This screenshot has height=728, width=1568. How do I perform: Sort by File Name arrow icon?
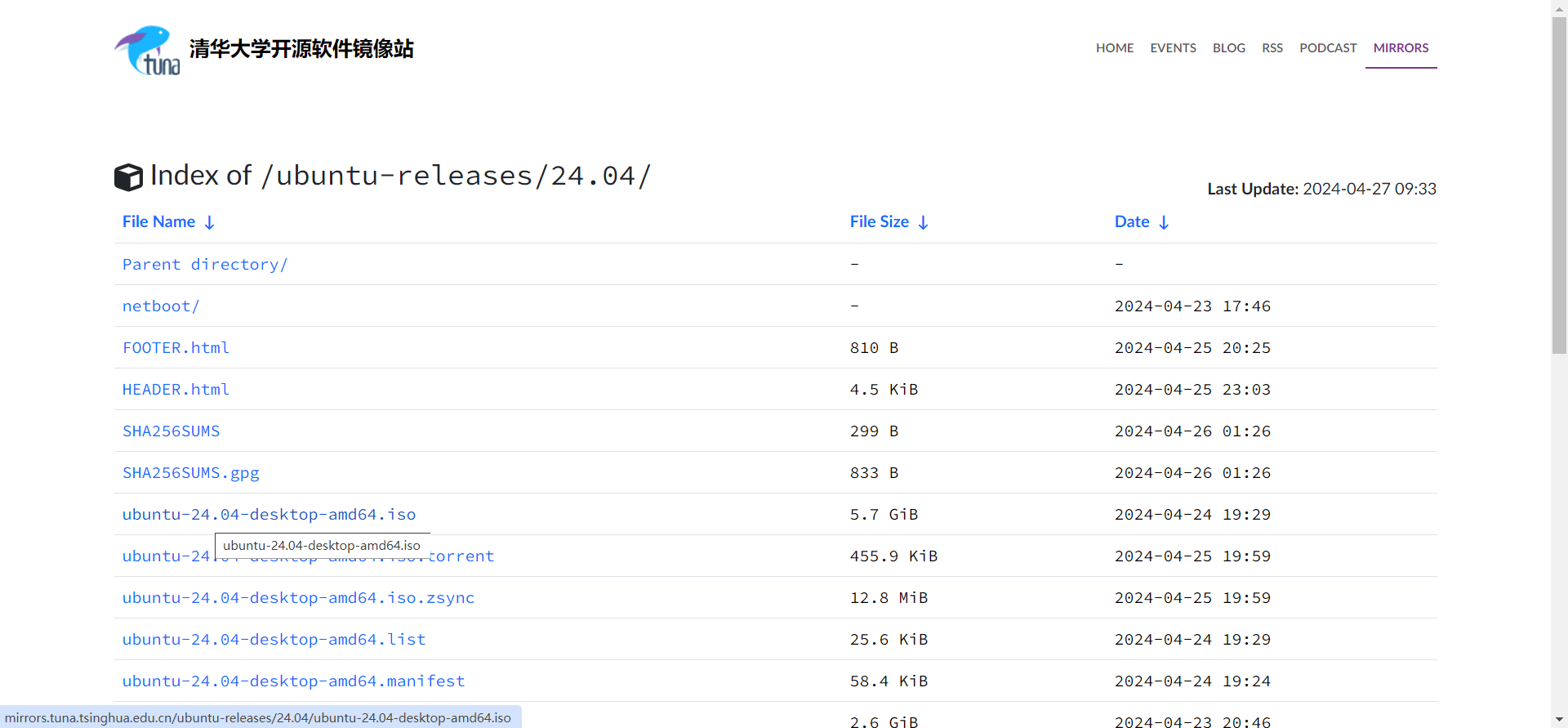coord(210,222)
